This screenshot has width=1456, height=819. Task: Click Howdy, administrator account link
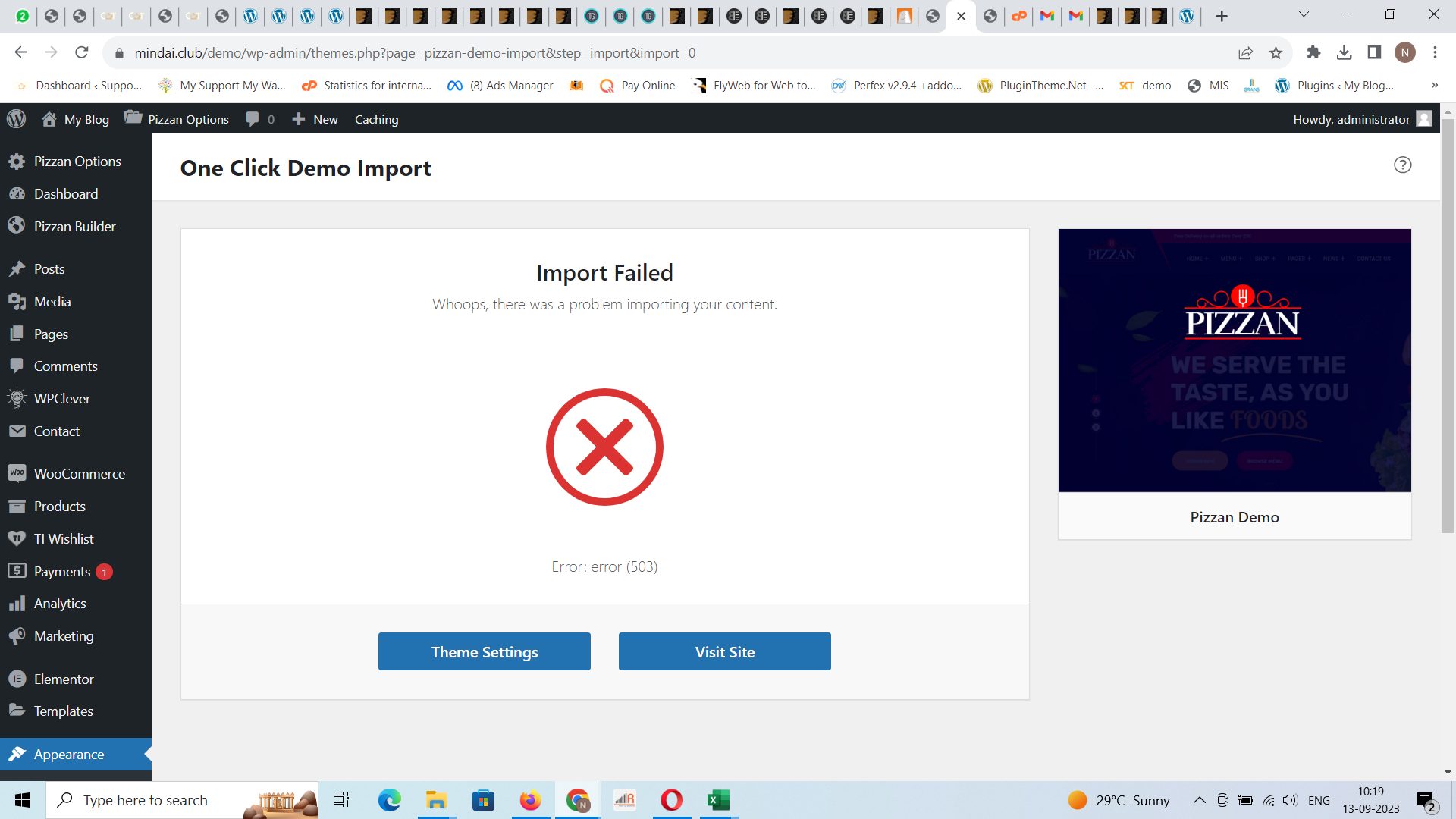click(1362, 119)
